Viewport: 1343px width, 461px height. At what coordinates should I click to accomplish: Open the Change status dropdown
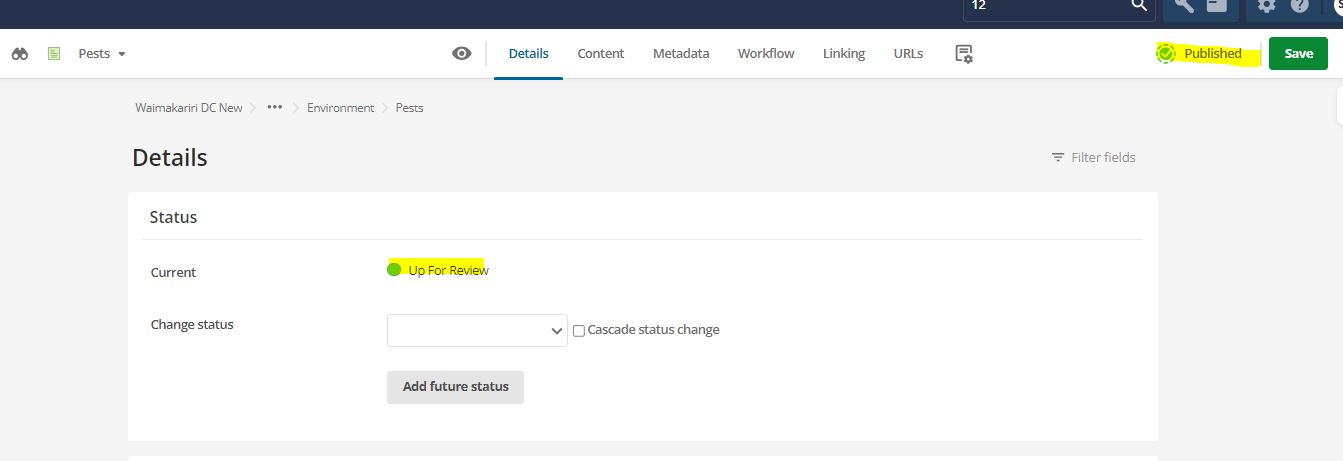pyautogui.click(x=477, y=331)
